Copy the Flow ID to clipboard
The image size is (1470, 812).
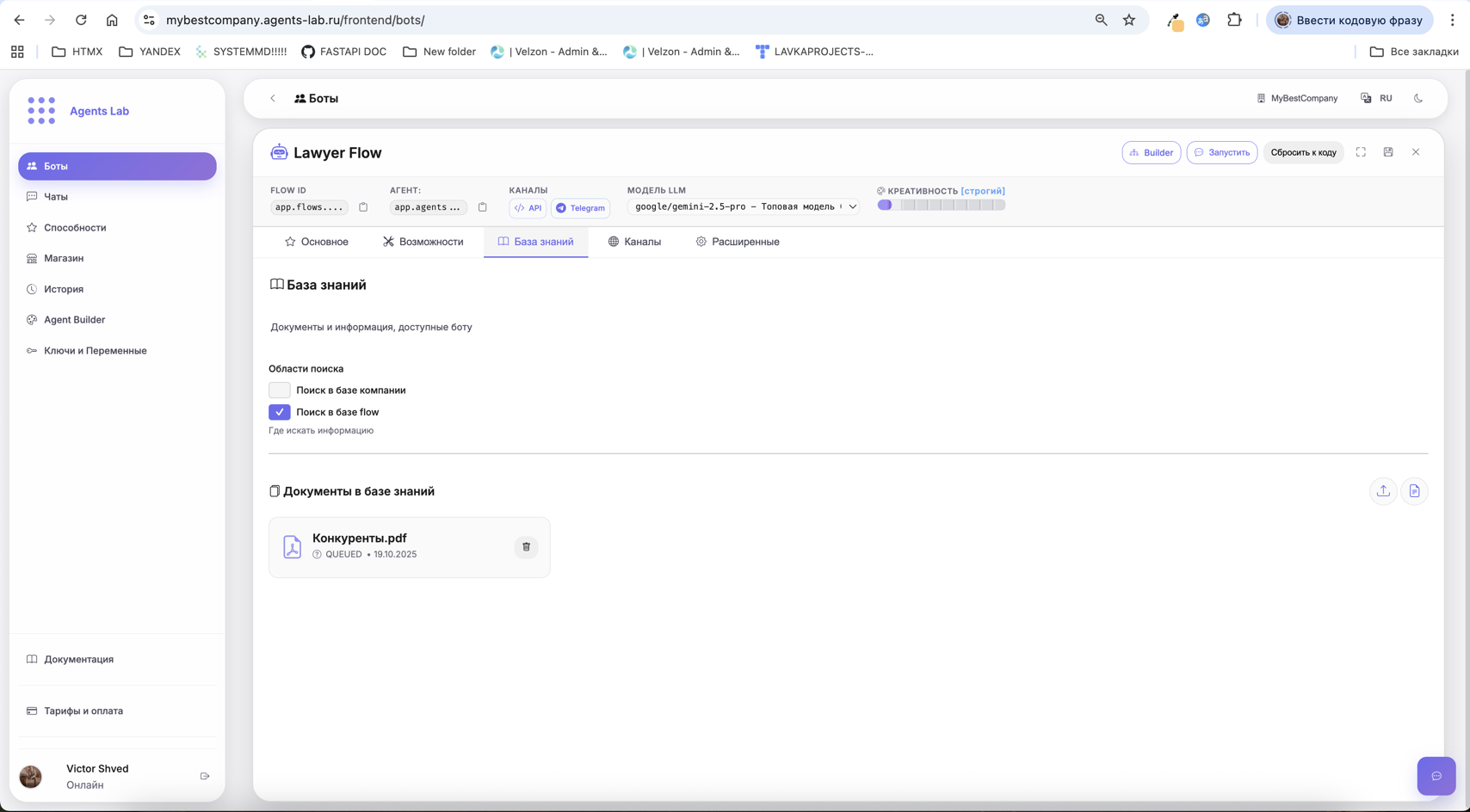(363, 207)
